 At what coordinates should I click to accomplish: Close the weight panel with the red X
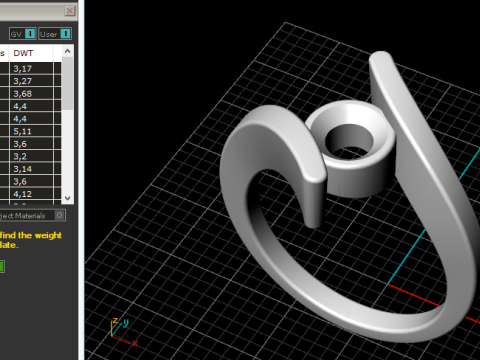(70, 11)
